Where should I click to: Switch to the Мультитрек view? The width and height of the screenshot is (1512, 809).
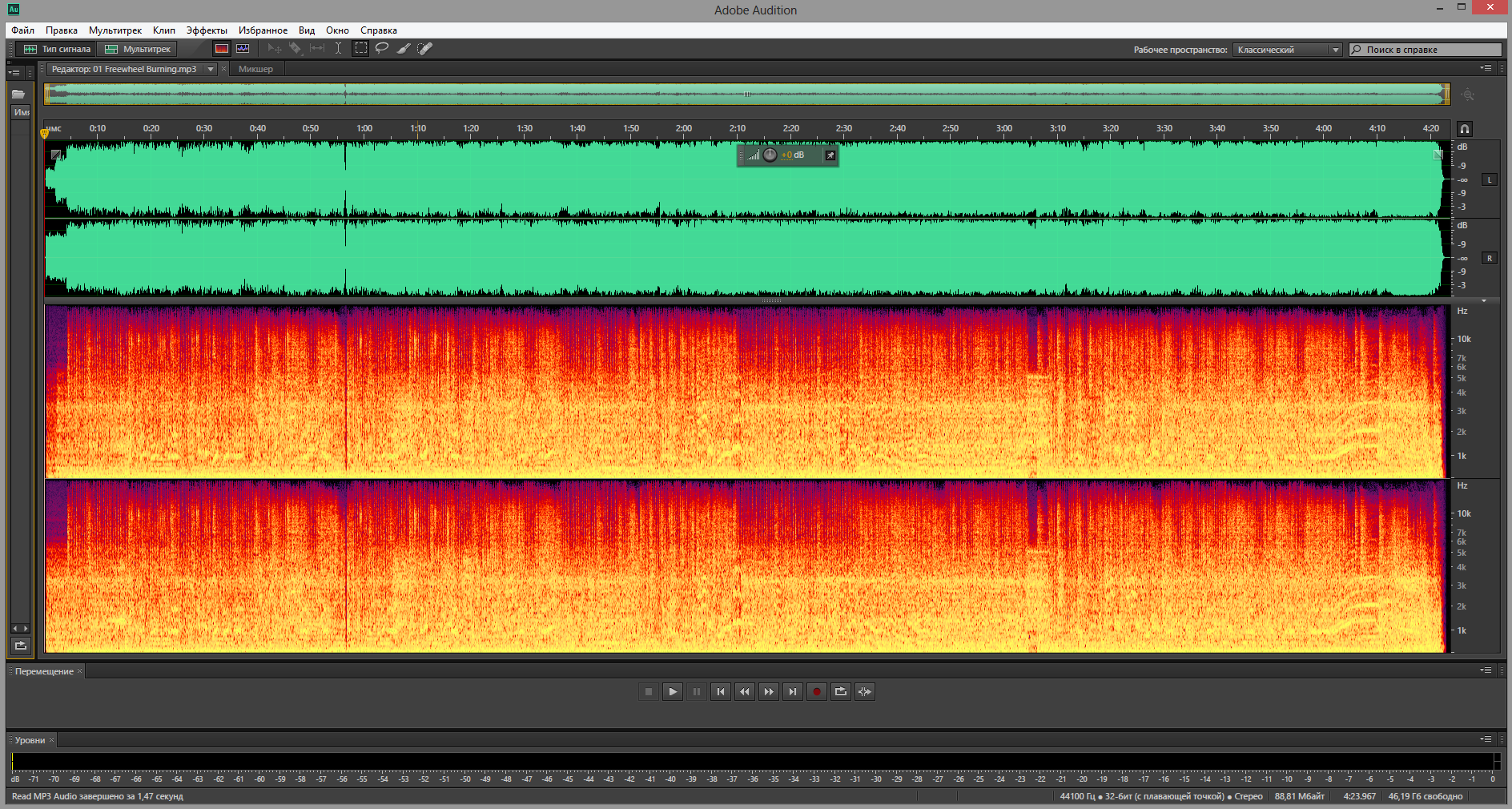click(138, 49)
